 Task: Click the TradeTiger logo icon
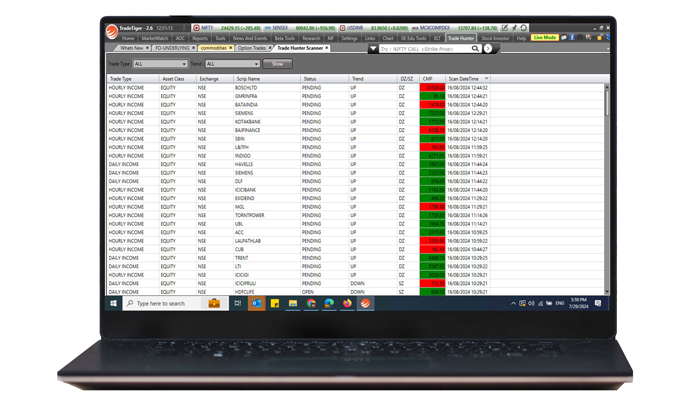click(112, 31)
